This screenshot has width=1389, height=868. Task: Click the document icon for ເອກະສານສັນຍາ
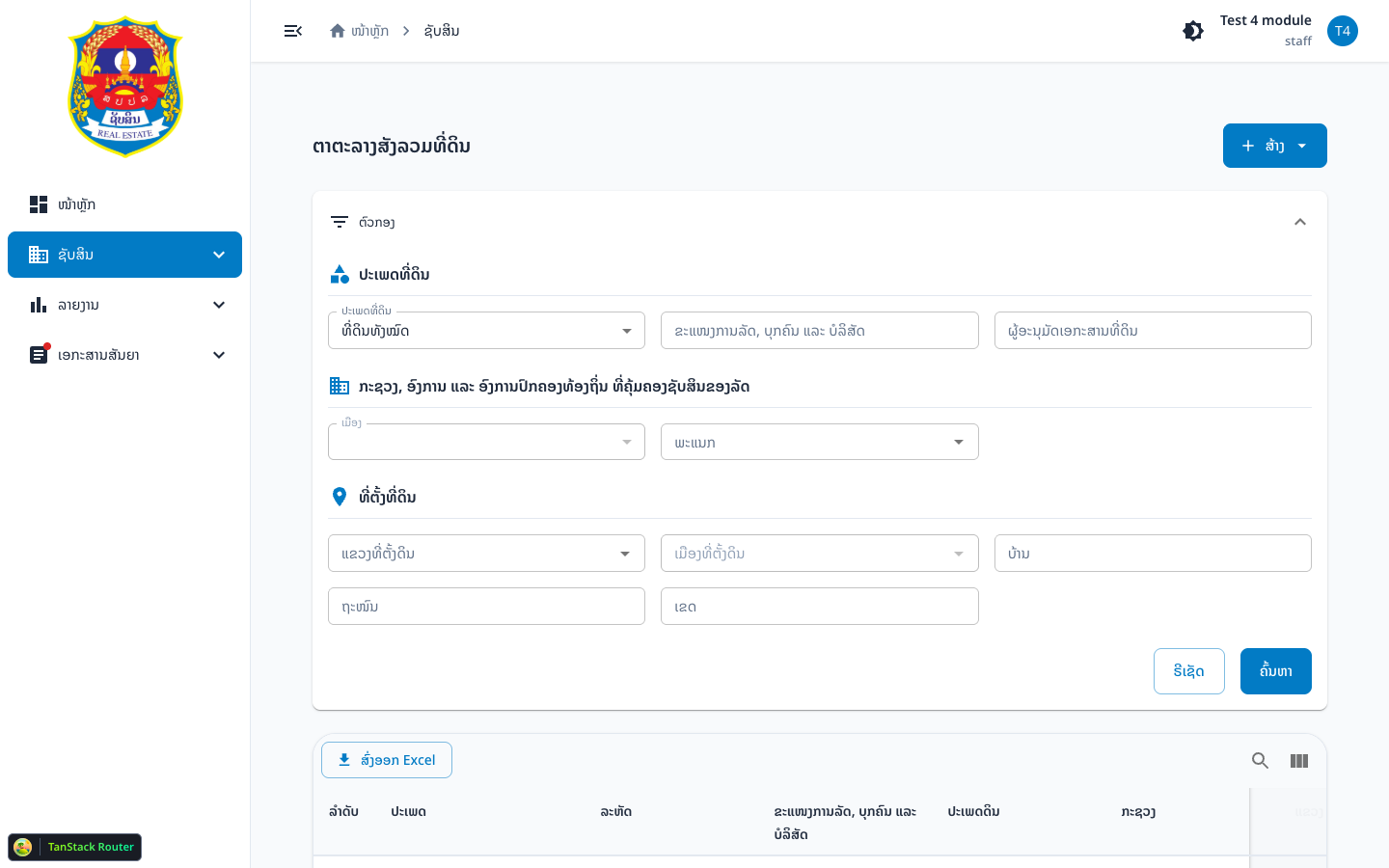[x=39, y=354]
